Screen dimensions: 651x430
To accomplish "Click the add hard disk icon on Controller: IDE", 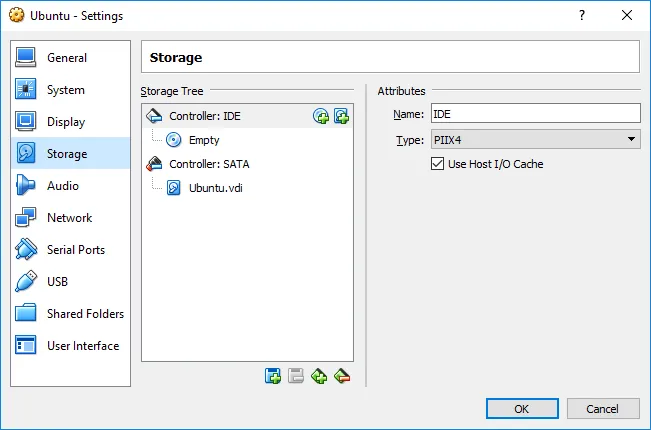I will click(x=341, y=116).
